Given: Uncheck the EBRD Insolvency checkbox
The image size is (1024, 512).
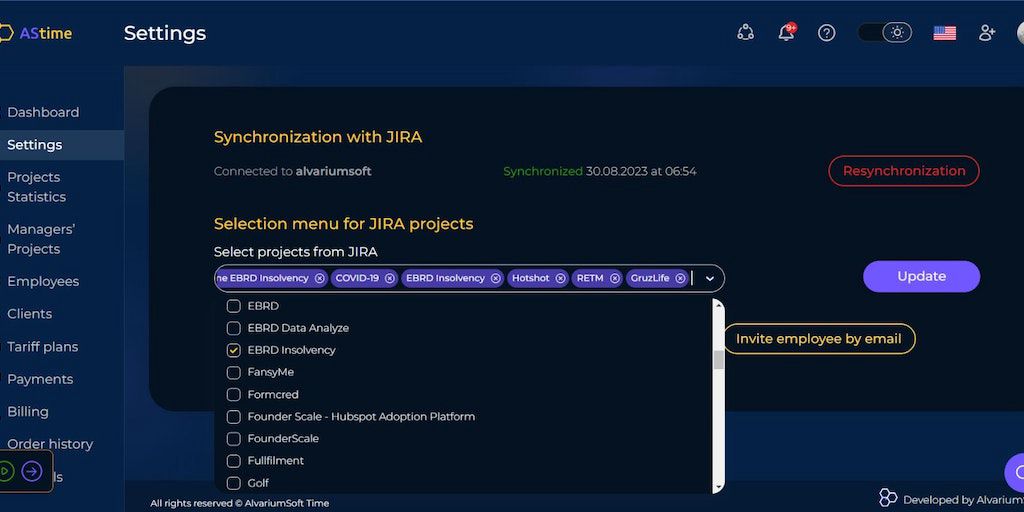Looking at the screenshot, I should [233, 350].
